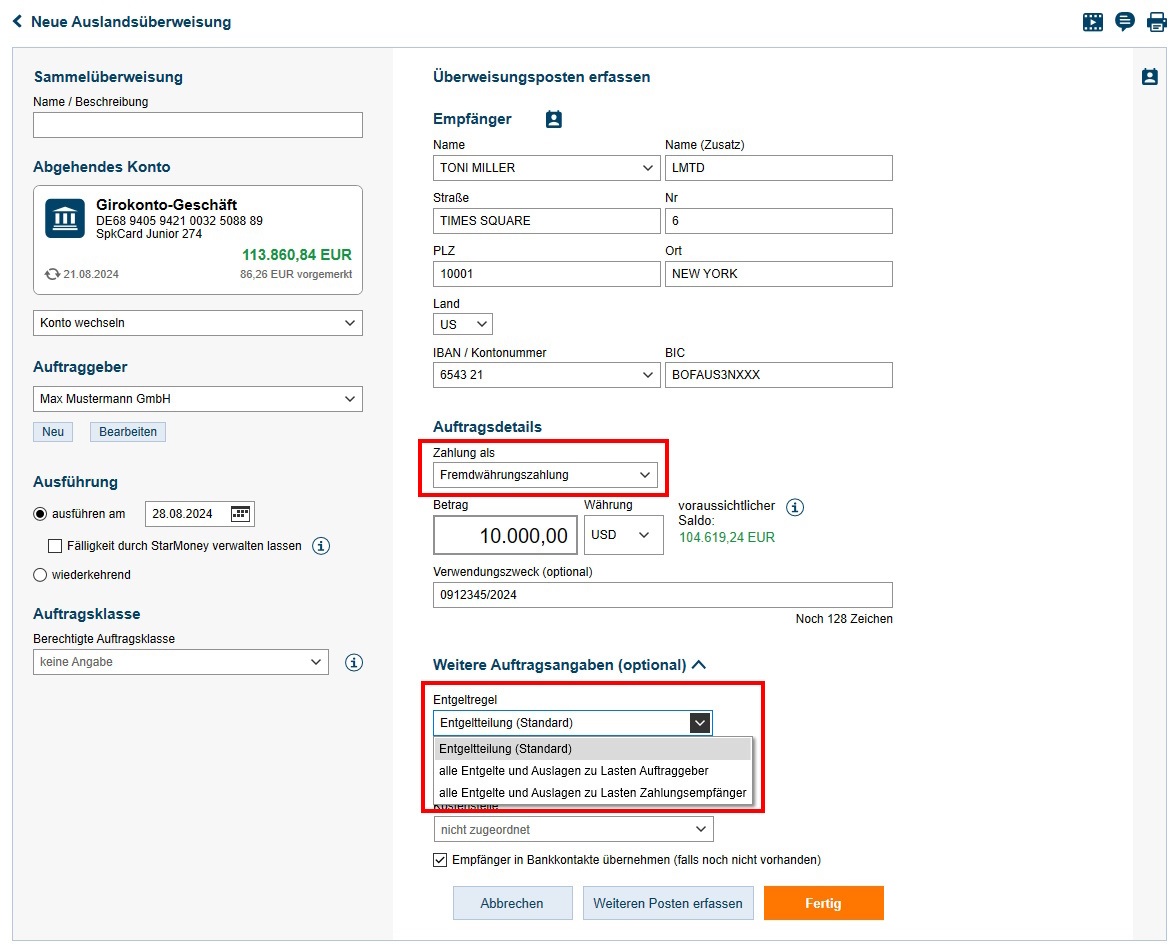The height and width of the screenshot is (945, 1176).
Task: Click the BIC field BOFAUS3NXXX
Action: 779,375
